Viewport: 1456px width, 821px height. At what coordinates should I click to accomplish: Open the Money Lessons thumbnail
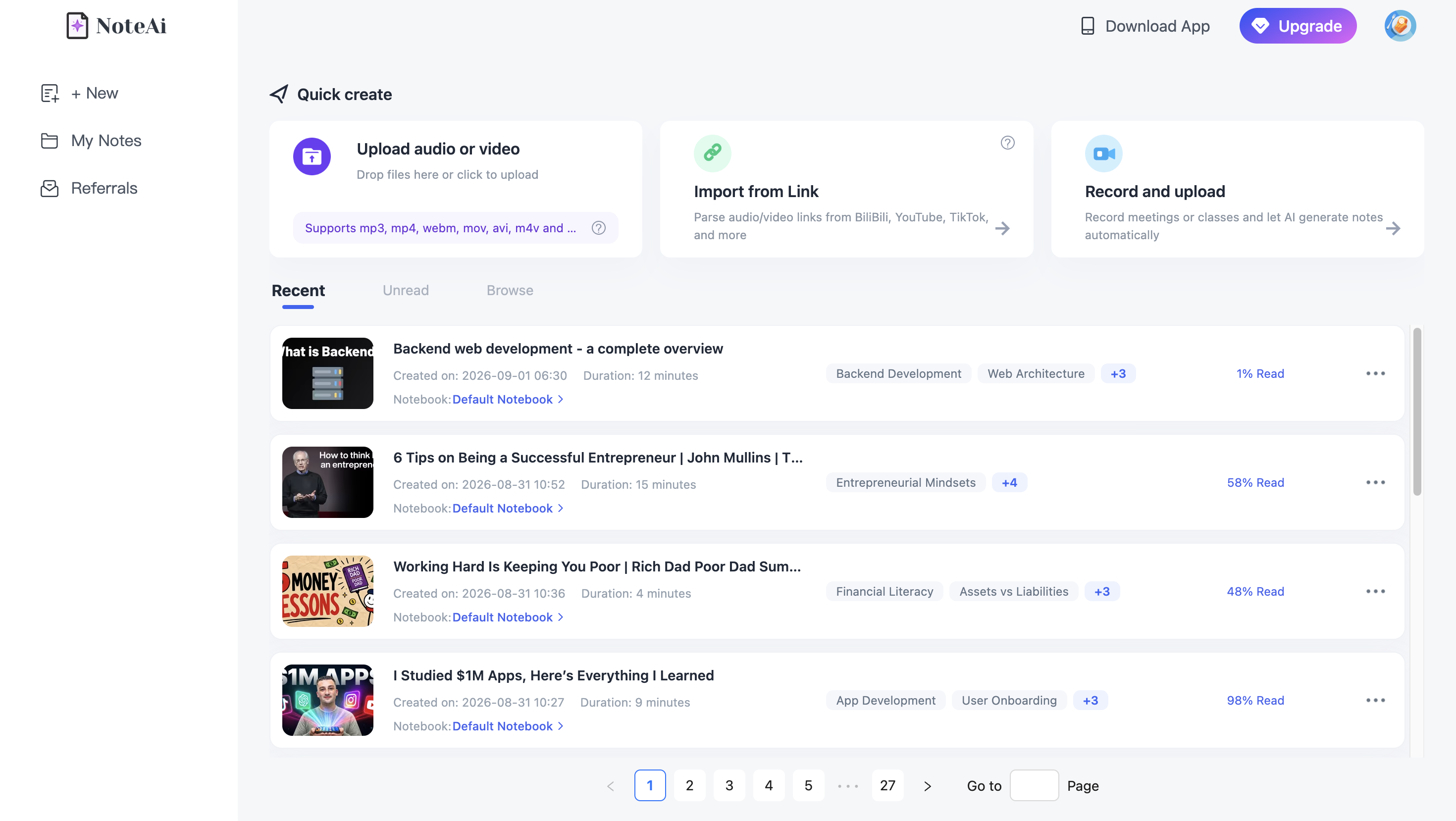click(327, 592)
